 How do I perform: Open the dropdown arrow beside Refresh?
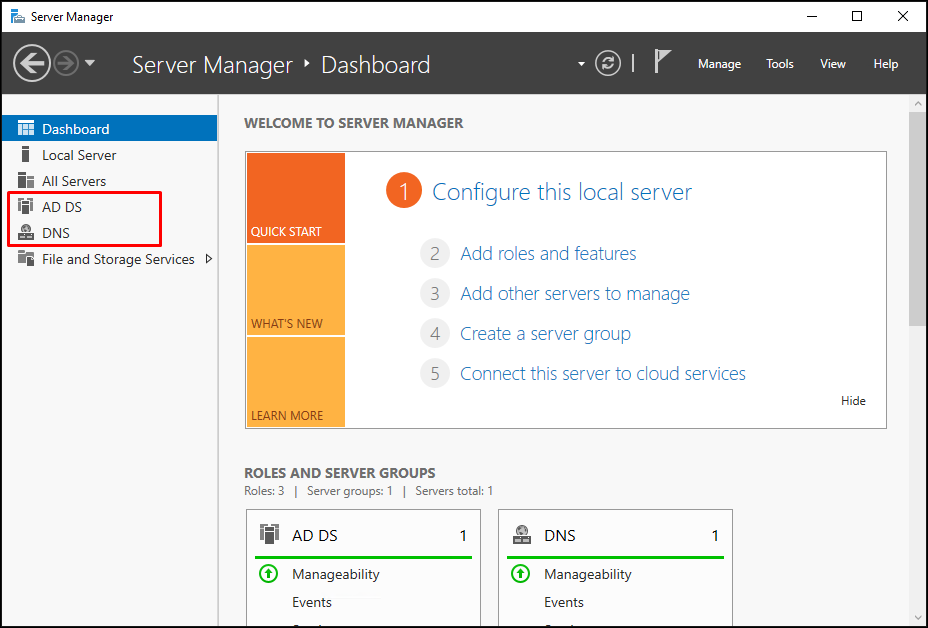tap(581, 63)
